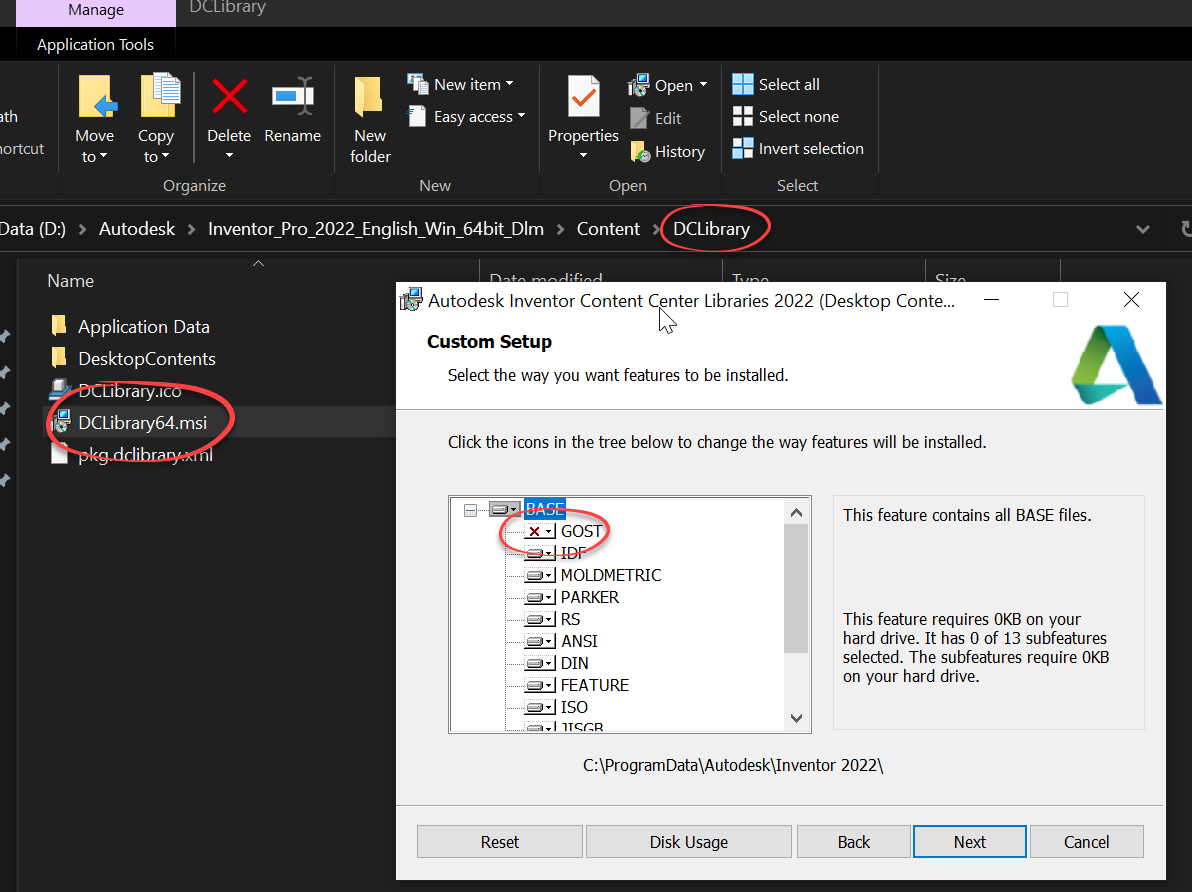Viewport: 1192px width, 892px height.
Task: Open the Manage ribbon tab
Action: (94, 10)
